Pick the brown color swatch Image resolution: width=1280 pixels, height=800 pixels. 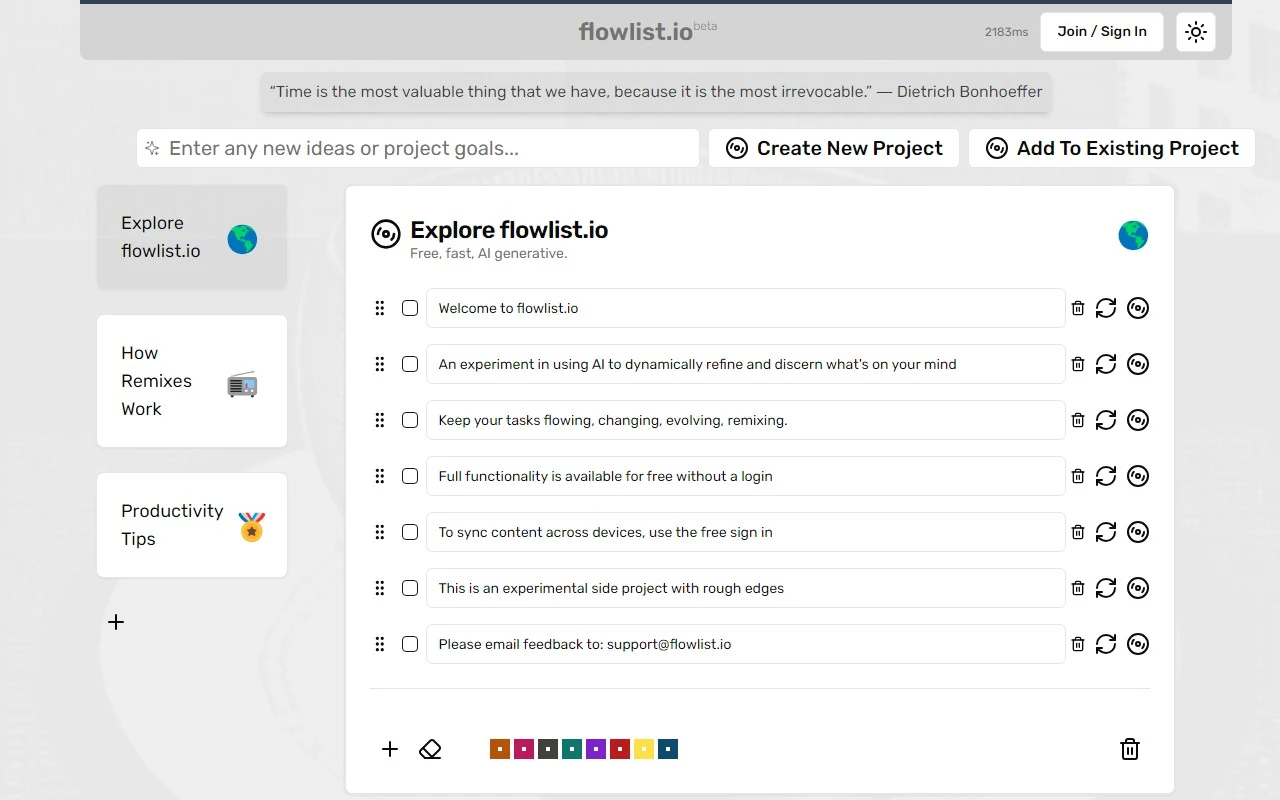[x=500, y=749]
